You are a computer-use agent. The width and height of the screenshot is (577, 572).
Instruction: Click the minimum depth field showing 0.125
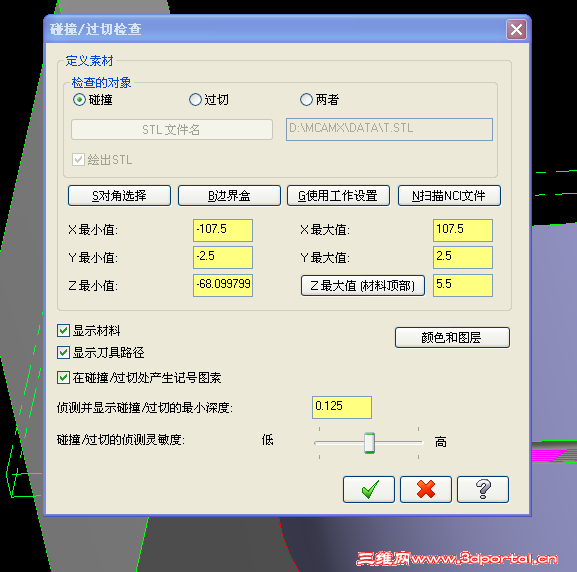pyautogui.click(x=342, y=407)
